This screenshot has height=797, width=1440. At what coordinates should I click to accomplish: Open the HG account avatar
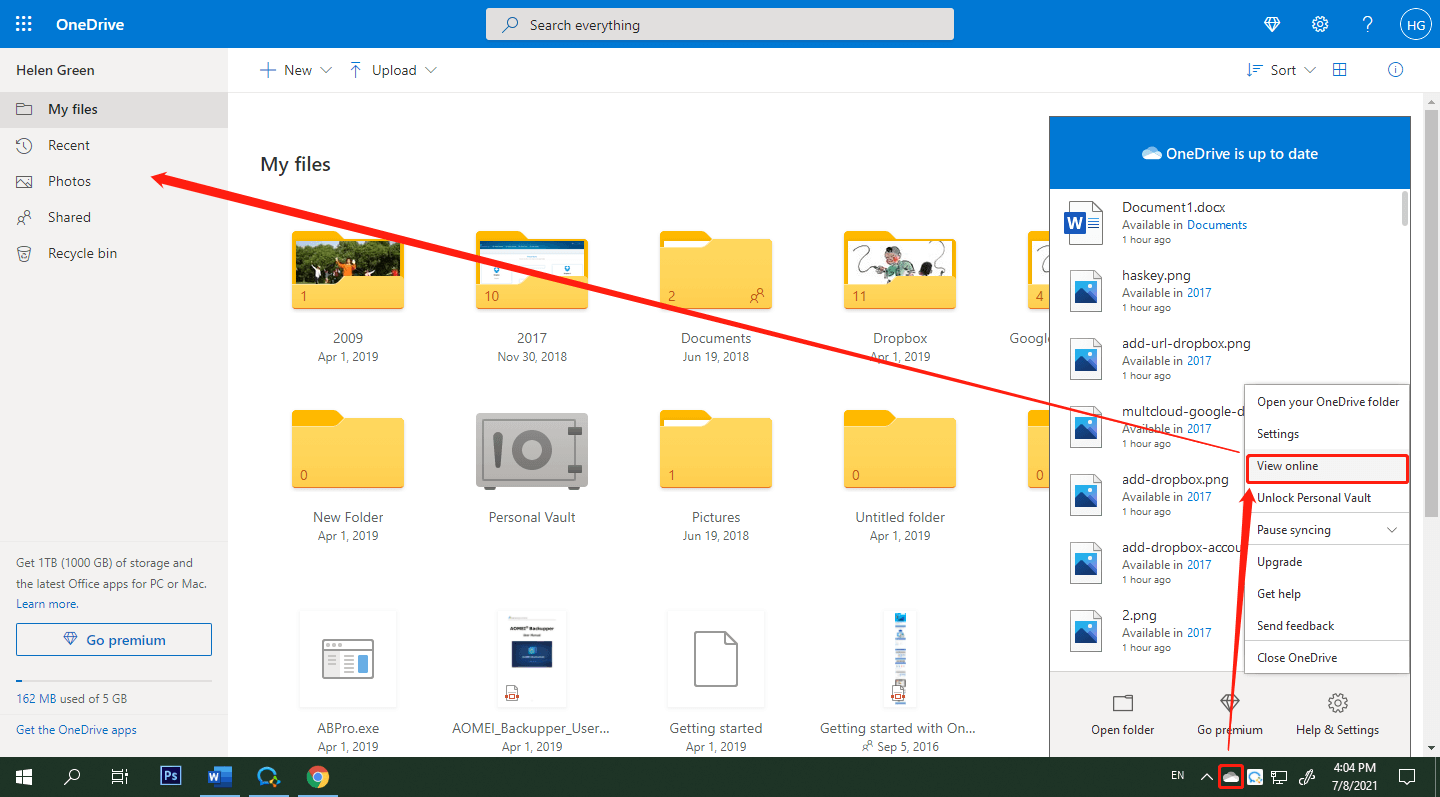[x=1416, y=24]
